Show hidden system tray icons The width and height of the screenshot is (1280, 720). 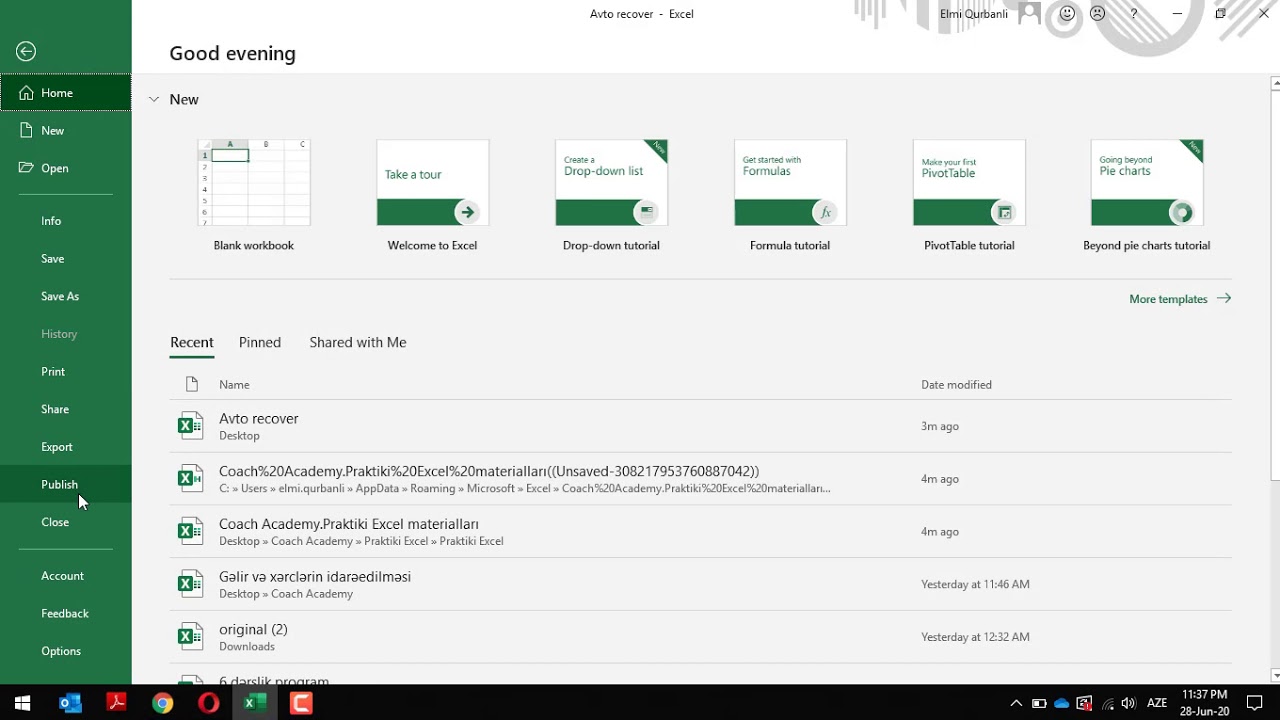[1016, 703]
